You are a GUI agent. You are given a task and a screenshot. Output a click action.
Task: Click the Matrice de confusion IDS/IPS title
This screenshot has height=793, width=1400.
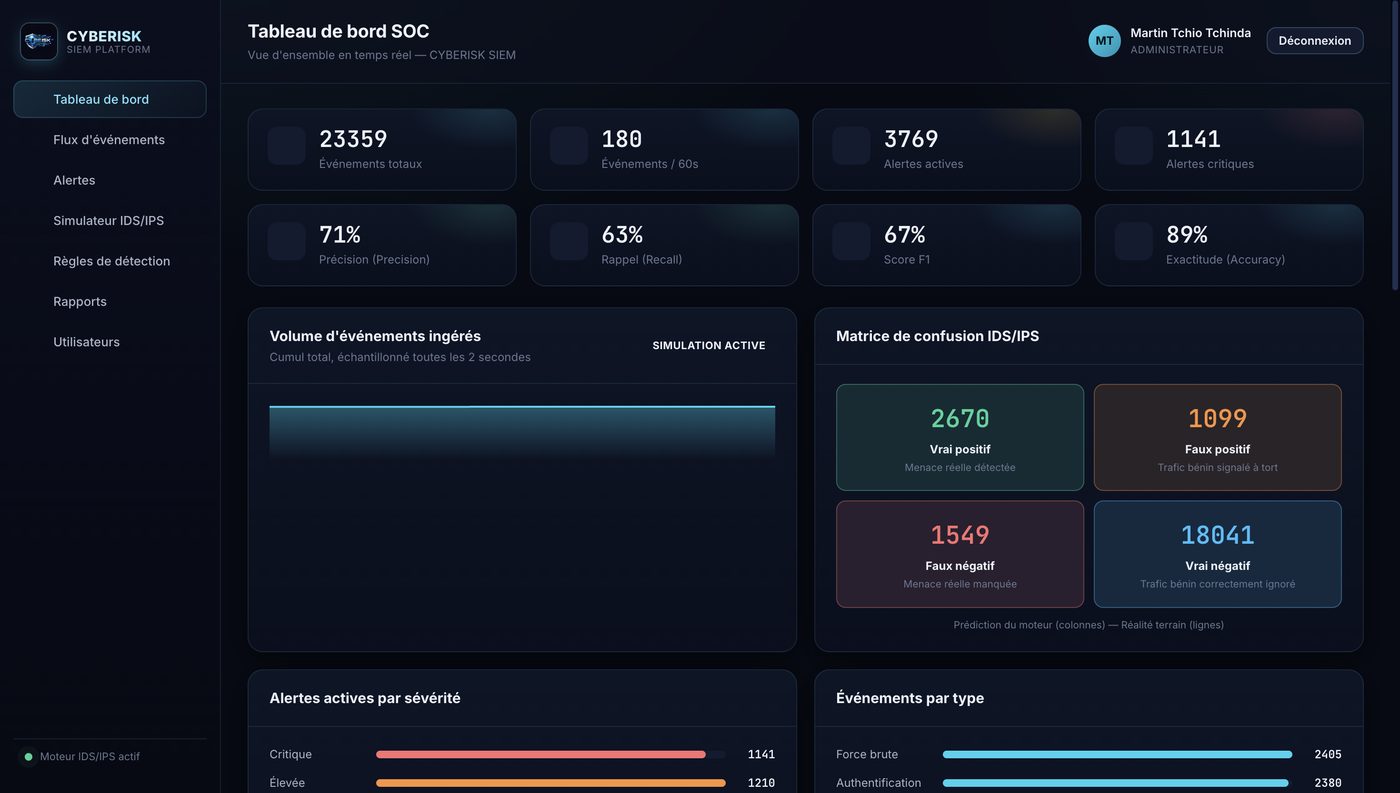(x=938, y=336)
